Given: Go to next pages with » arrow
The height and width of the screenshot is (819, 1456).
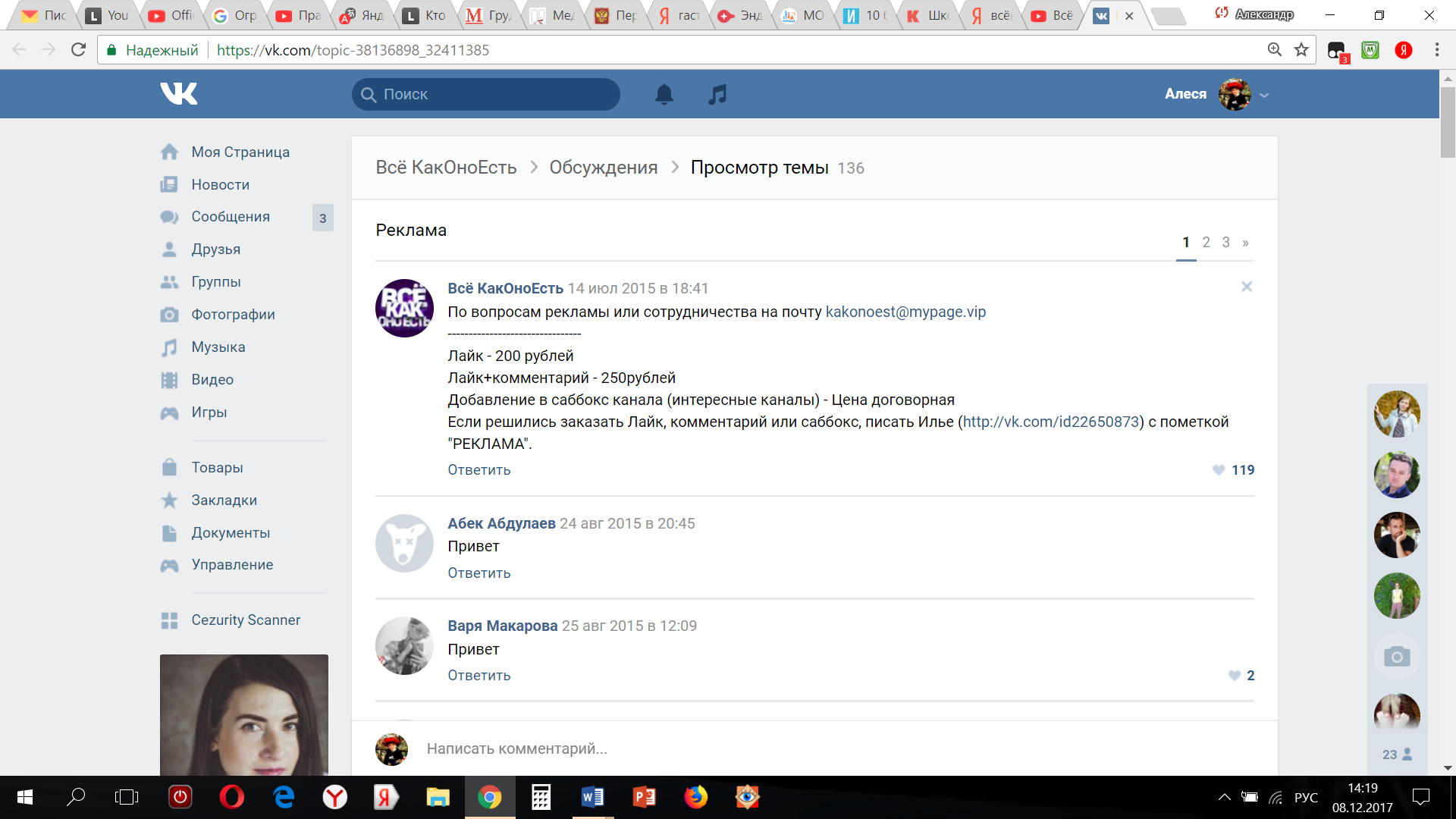Looking at the screenshot, I should pos(1245,243).
